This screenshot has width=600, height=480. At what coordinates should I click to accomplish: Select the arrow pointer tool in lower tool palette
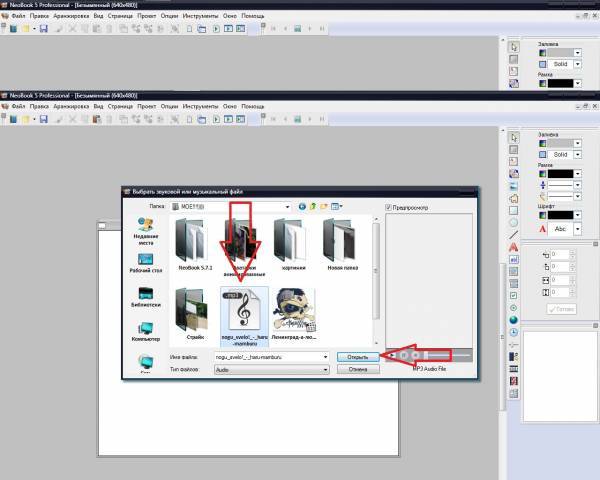tap(514, 135)
